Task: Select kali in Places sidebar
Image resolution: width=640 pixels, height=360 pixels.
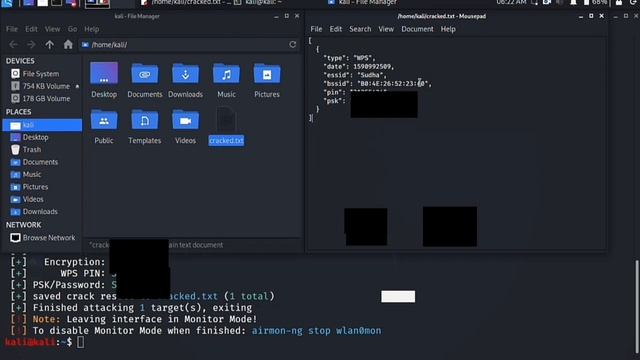Action: pyautogui.click(x=42, y=125)
